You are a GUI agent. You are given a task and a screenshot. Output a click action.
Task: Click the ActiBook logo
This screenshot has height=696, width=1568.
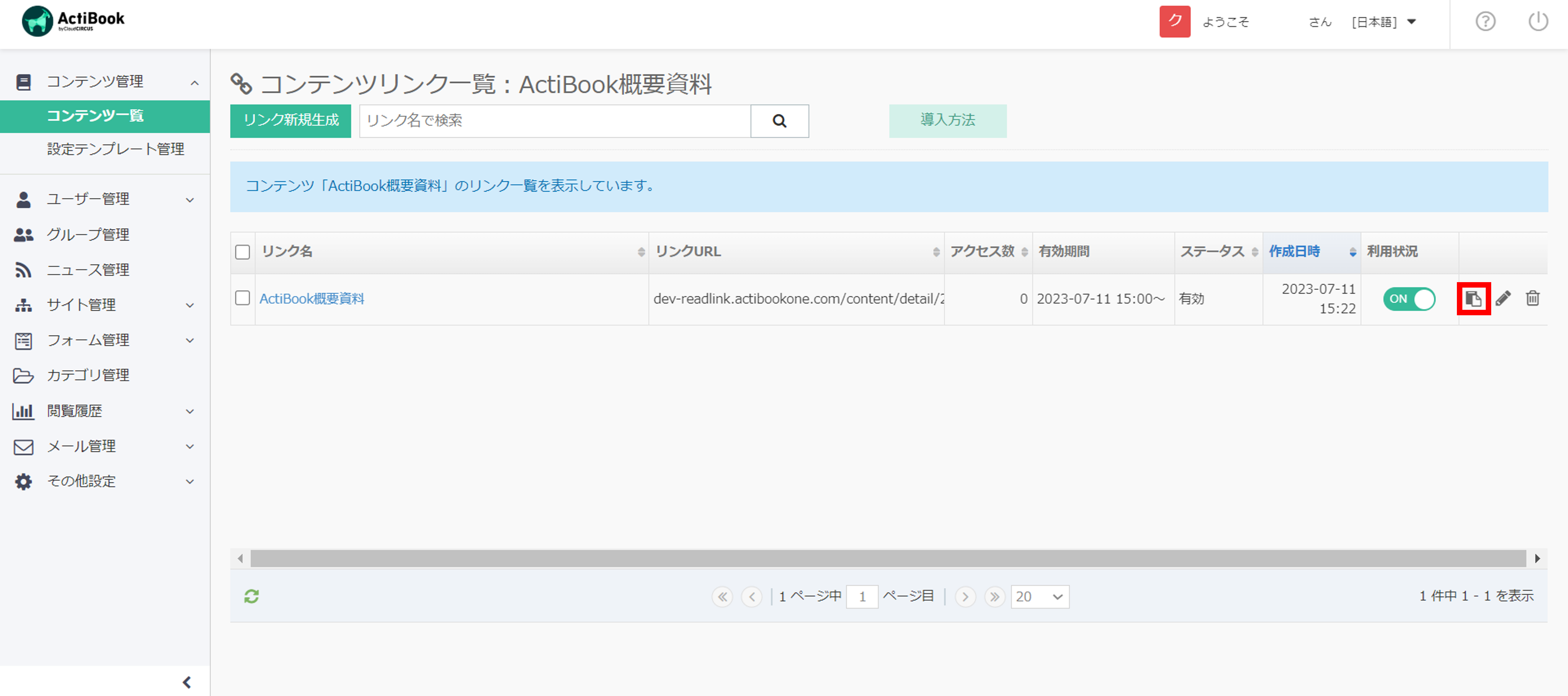coord(73,21)
